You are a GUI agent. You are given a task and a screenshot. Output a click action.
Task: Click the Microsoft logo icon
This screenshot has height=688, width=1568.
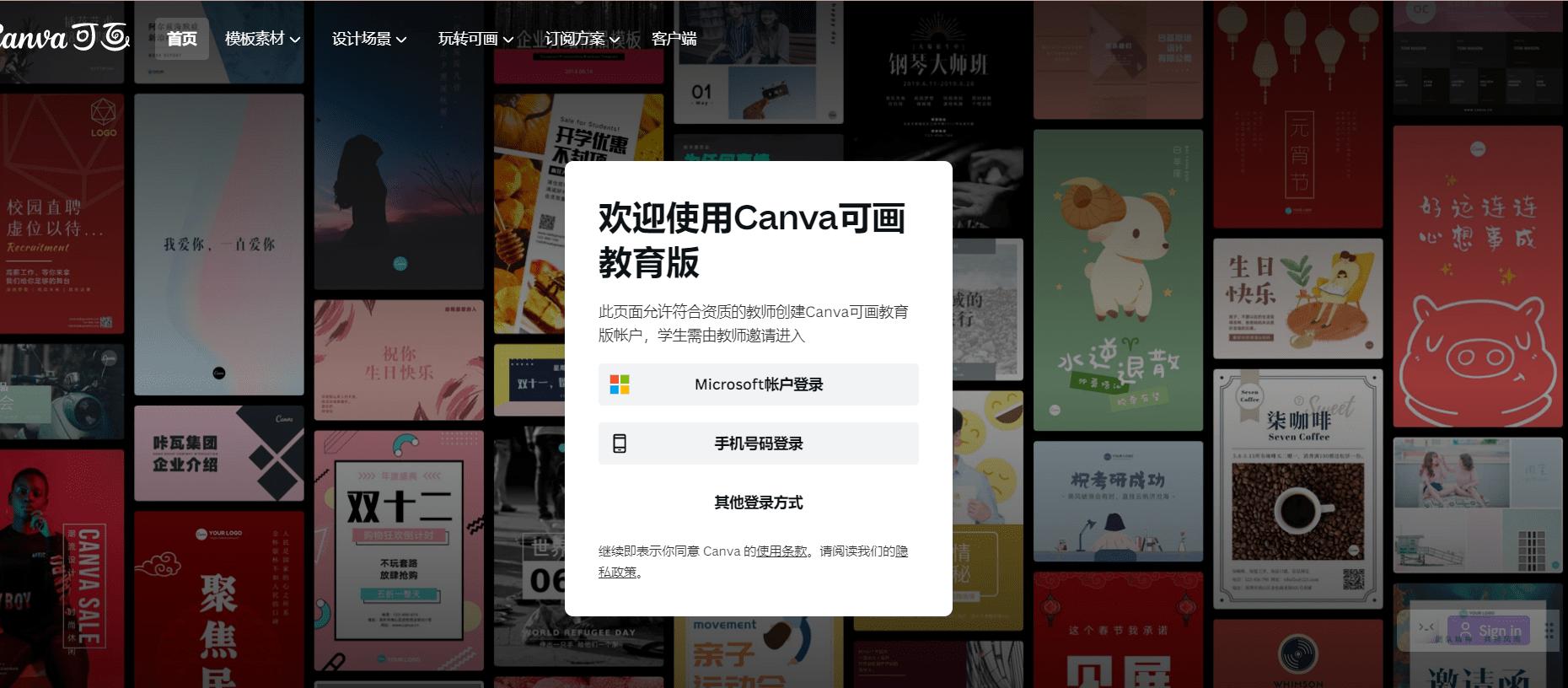(x=620, y=384)
